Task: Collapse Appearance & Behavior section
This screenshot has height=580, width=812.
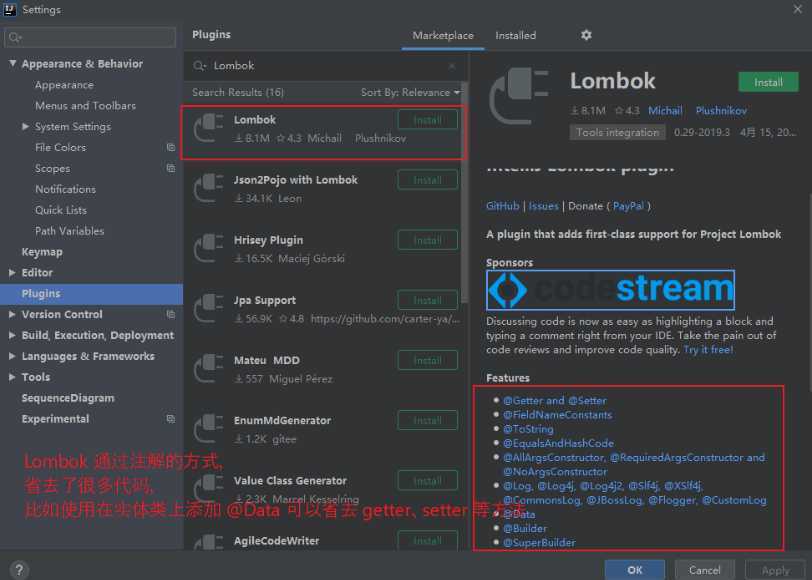Action: click(12, 63)
